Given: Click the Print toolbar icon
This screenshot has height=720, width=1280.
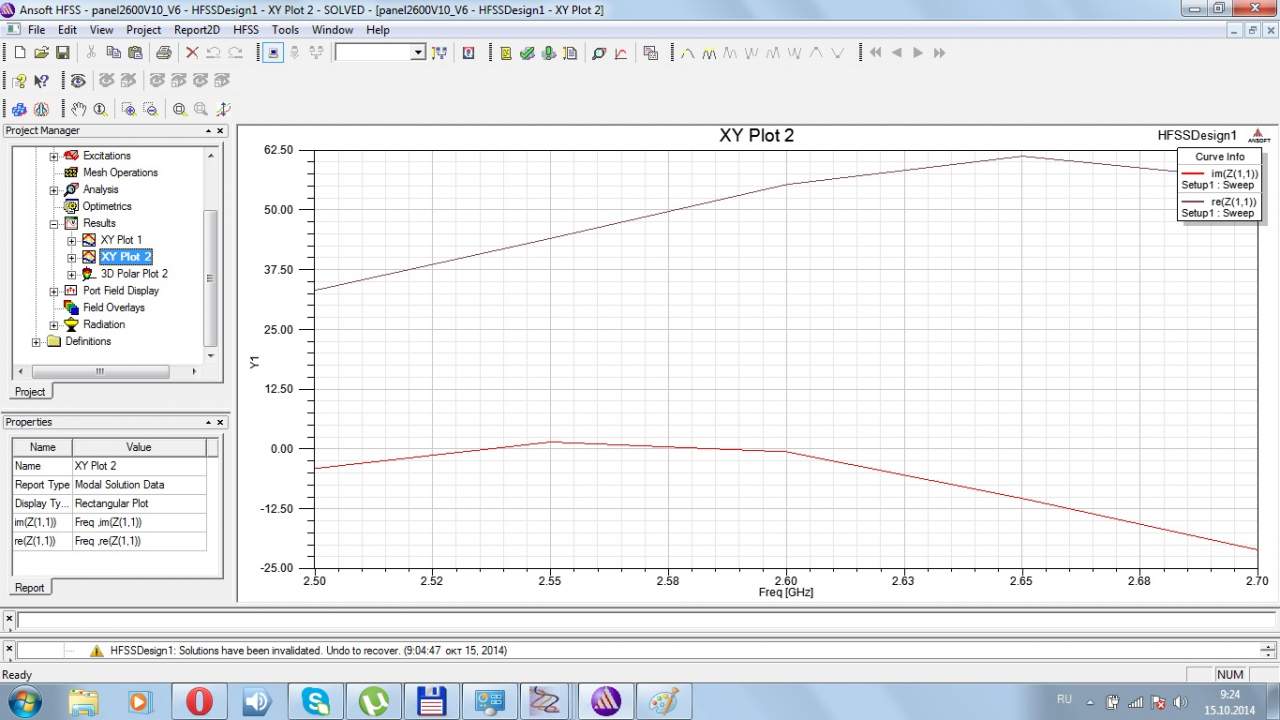Looking at the screenshot, I should pyautogui.click(x=163, y=53).
